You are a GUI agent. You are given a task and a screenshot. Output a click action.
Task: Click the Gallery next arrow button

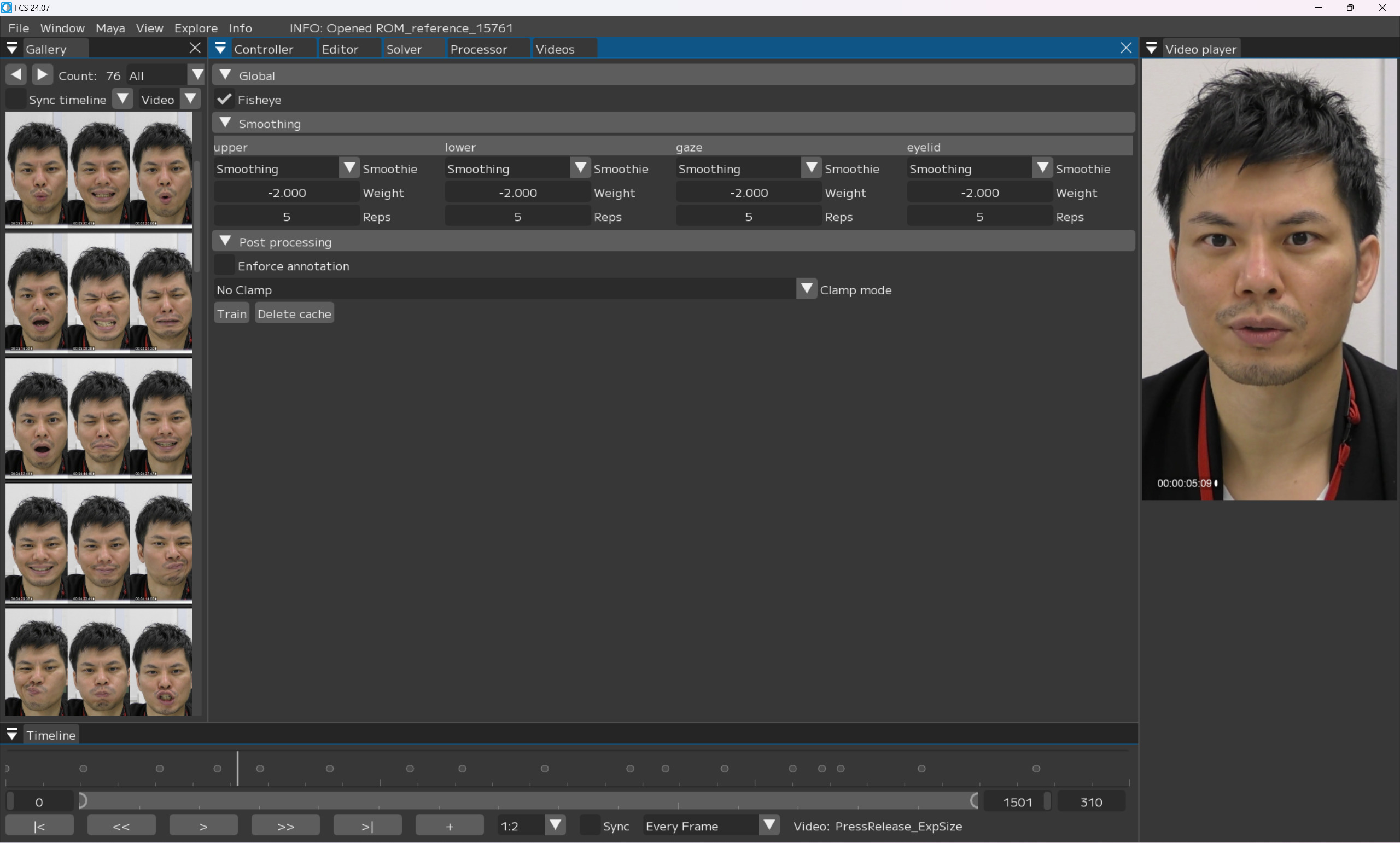pyautogui.click(x=42, y=75)
